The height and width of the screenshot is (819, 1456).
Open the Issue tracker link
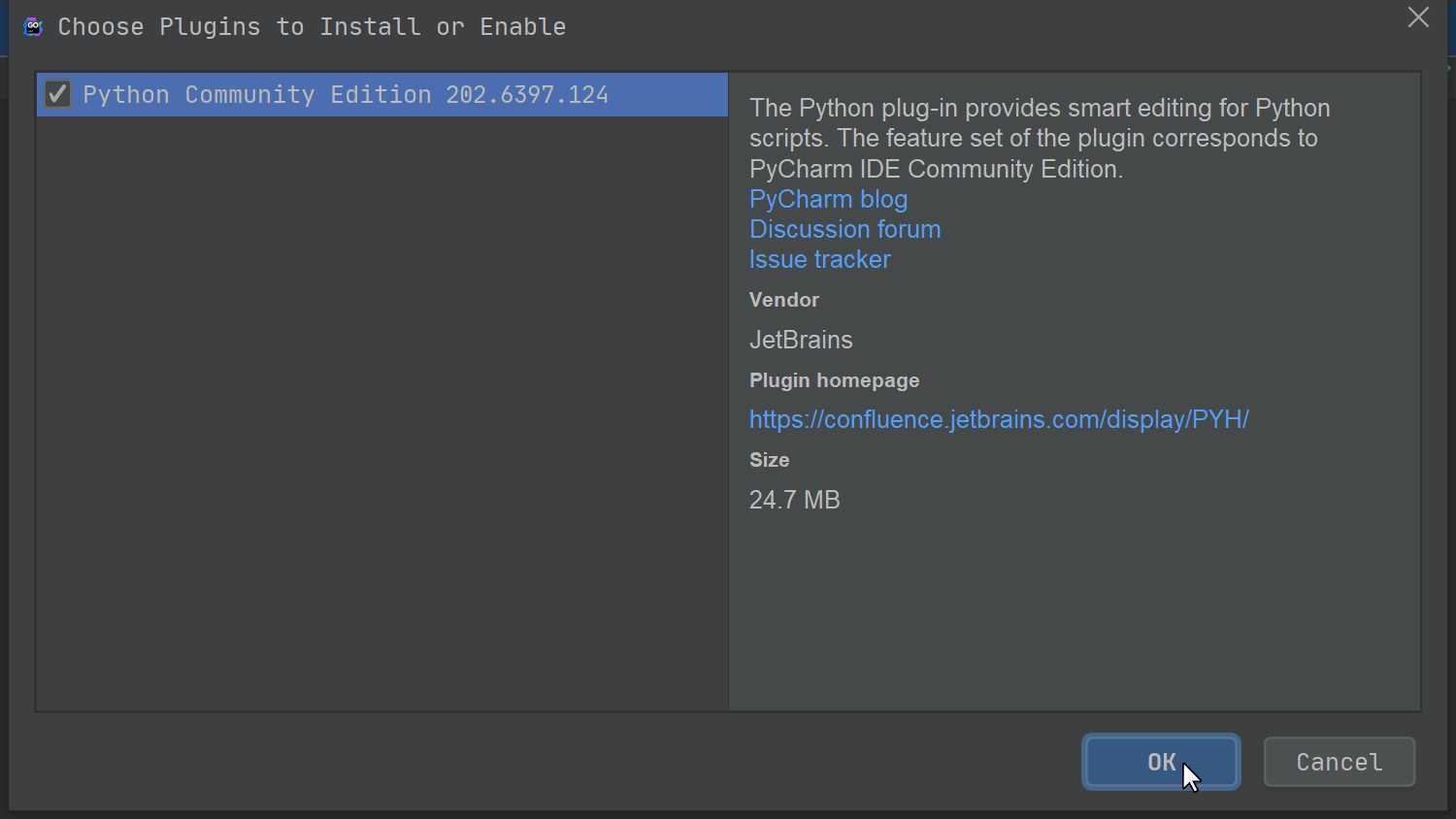tap(819, 259)
